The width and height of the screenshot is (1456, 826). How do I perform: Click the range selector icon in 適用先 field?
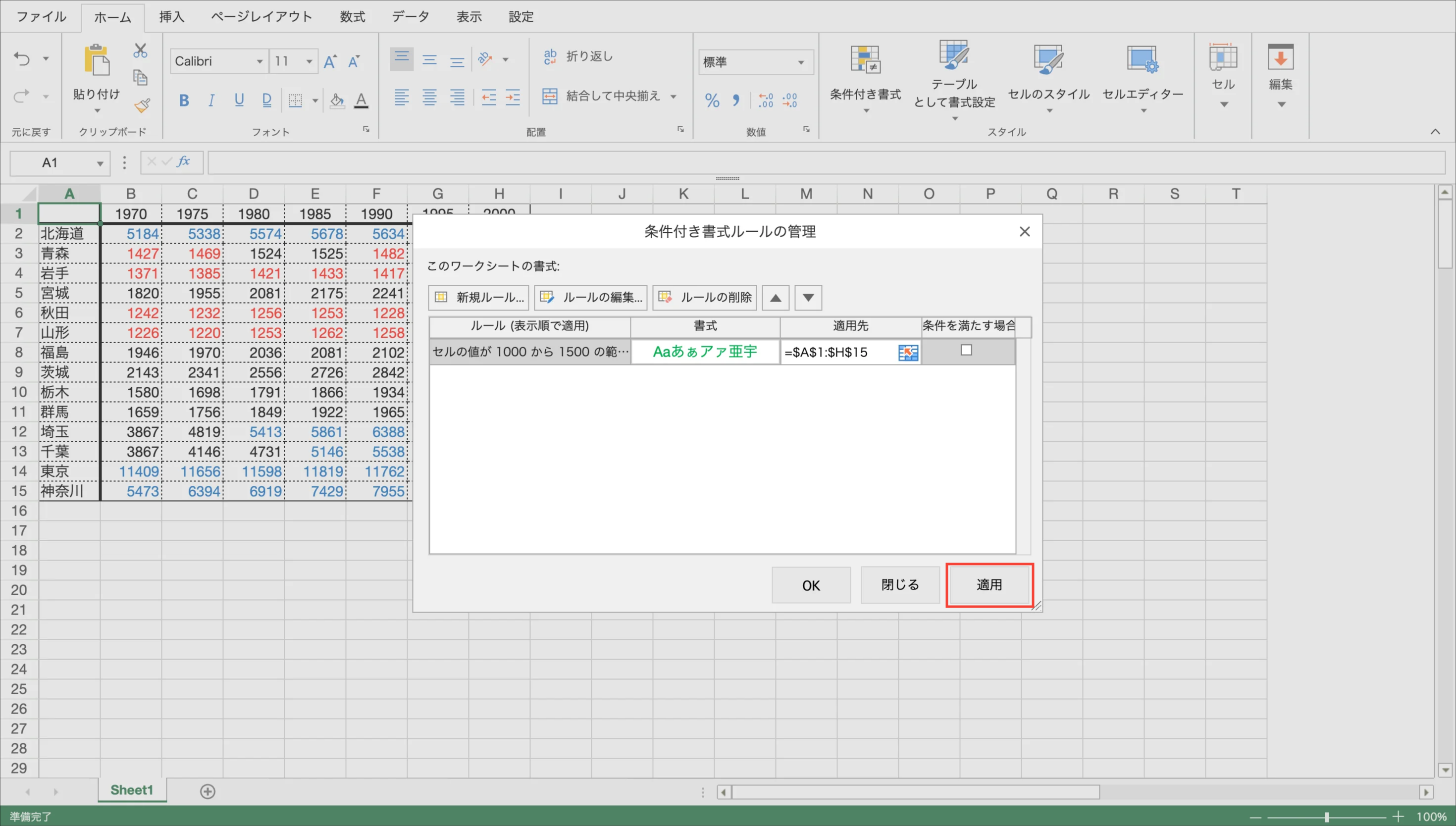[907, 352]
